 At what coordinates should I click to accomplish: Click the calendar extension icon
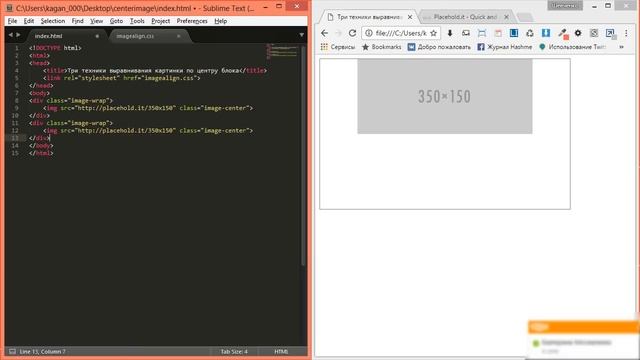[x=498, y=33]
